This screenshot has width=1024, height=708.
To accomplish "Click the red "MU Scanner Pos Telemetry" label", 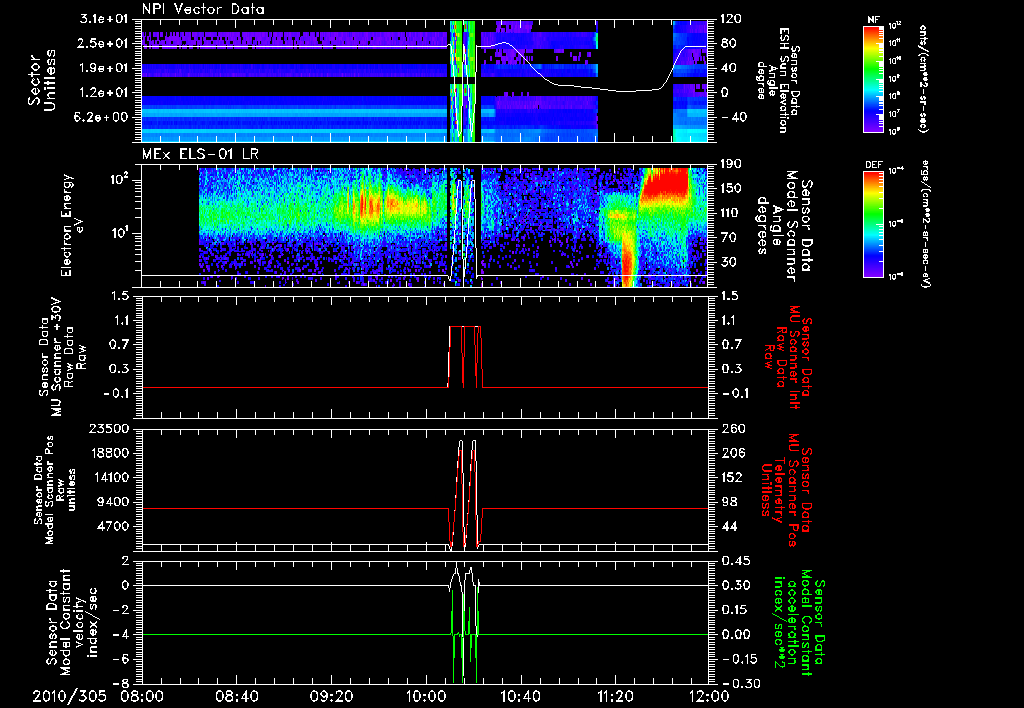I will point(784,490).
